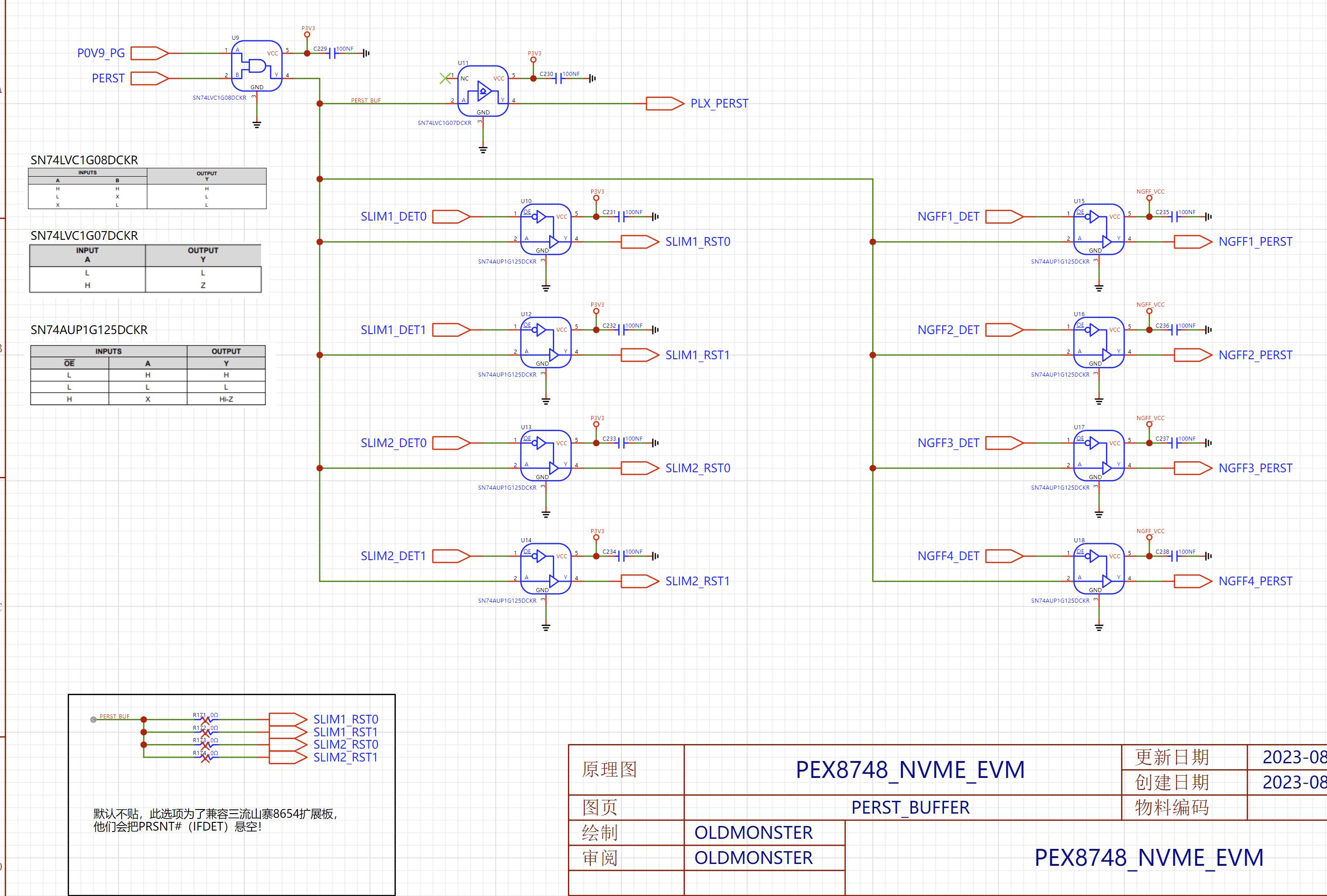Select capacitor C229 symbol
This screenshot has width=1327, height=896.
[333, 53]
